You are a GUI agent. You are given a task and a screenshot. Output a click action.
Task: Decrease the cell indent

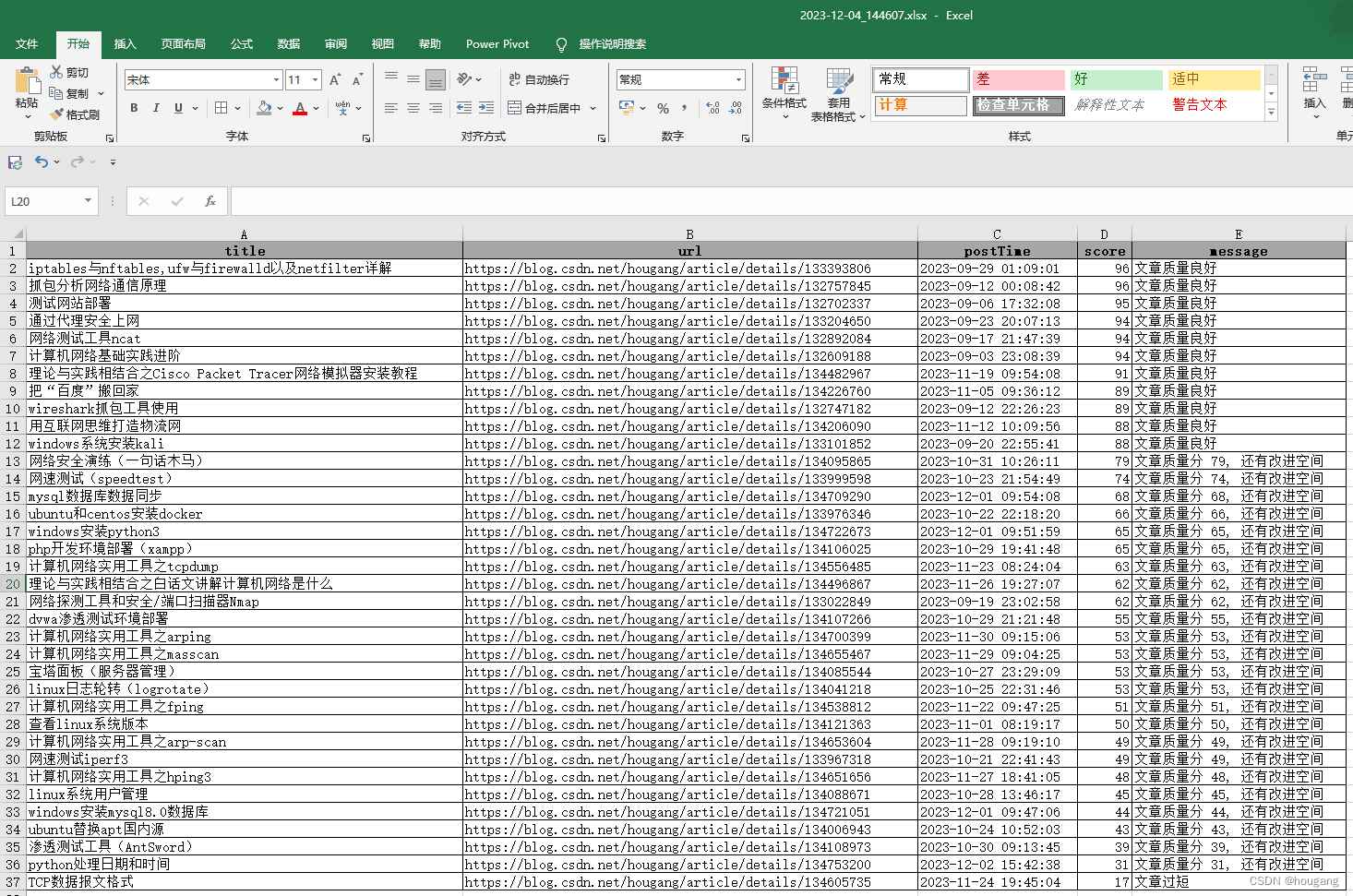click(x=464, y=108)
